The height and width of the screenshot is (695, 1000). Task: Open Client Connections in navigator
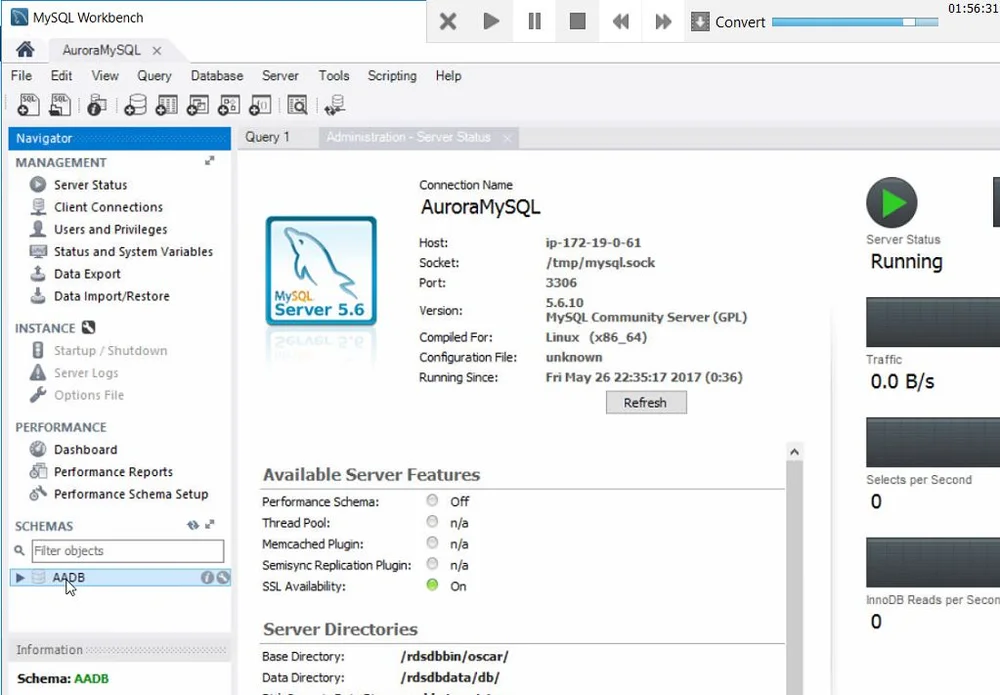click(x=108, y=207)
